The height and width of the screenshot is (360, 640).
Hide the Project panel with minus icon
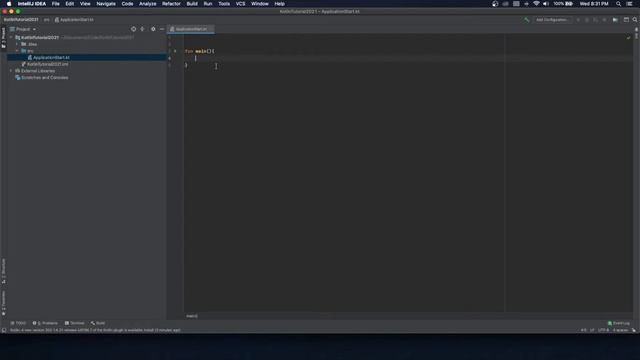pos(162,29)
